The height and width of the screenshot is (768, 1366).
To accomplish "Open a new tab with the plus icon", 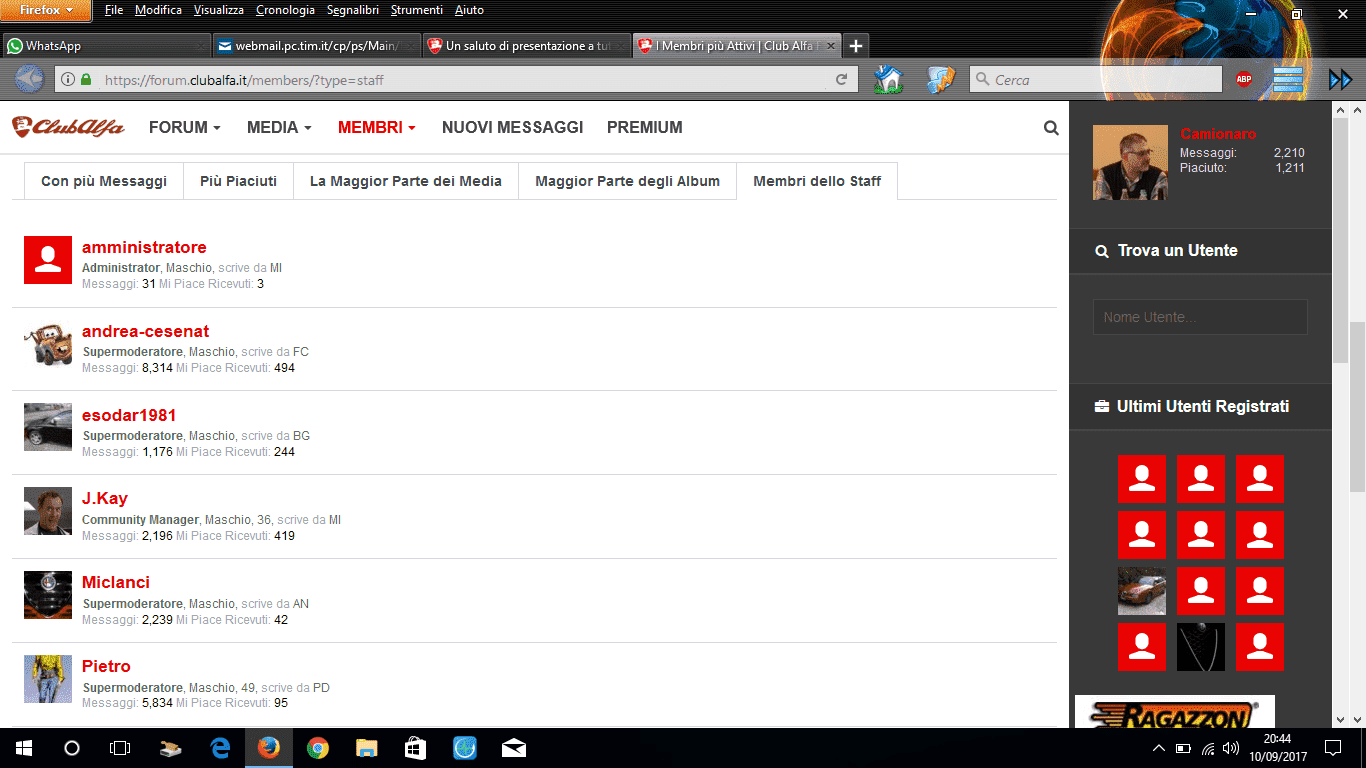I will 856,46.
